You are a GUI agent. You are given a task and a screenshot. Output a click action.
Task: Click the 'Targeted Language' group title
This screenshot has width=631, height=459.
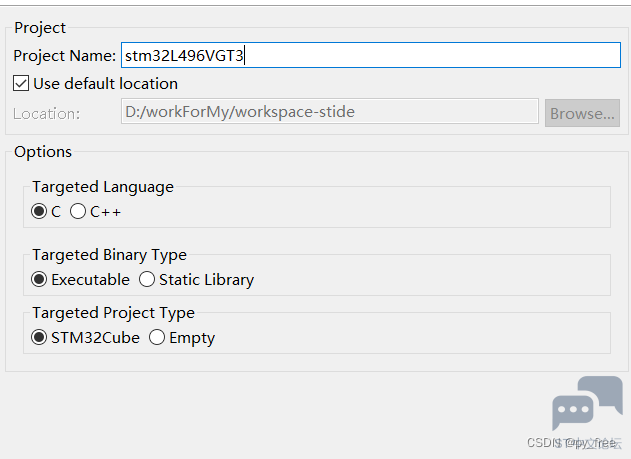103,187
